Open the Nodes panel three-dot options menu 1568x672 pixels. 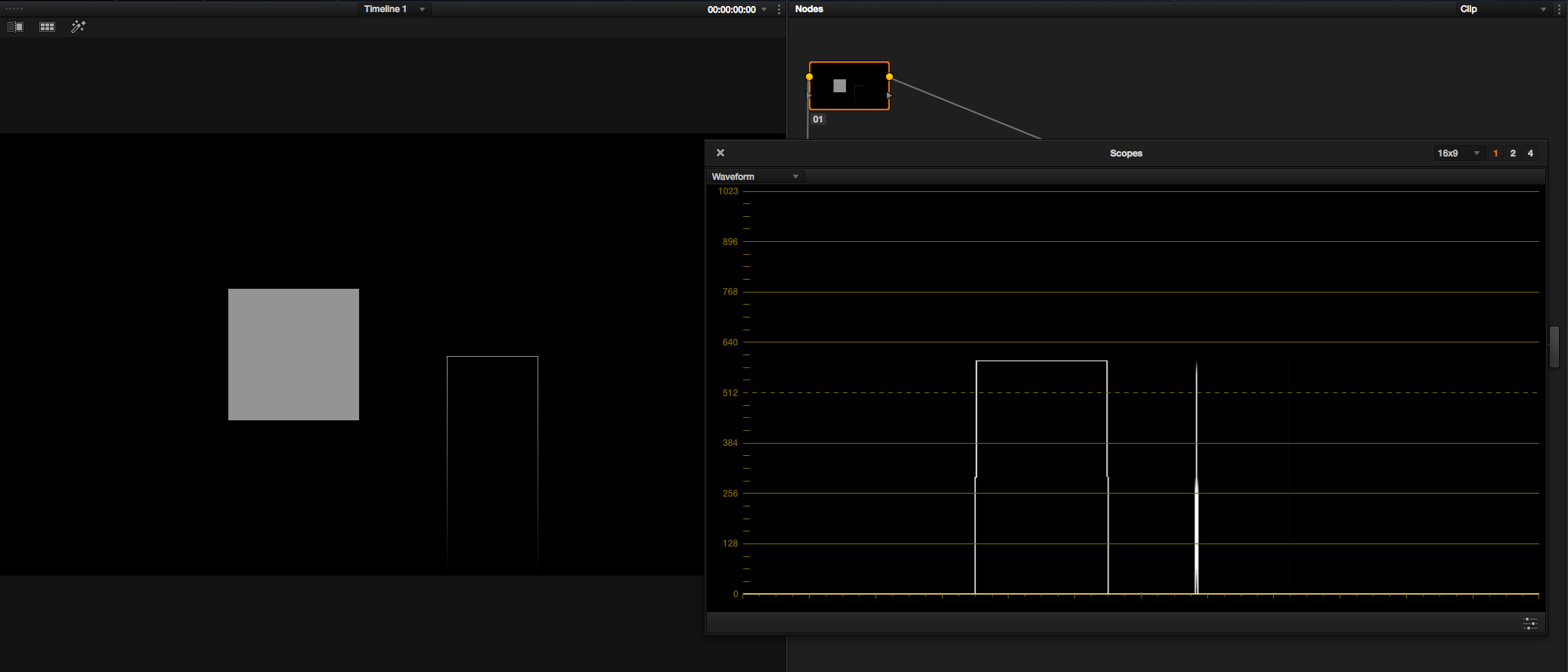click(x=1559, y=9)
